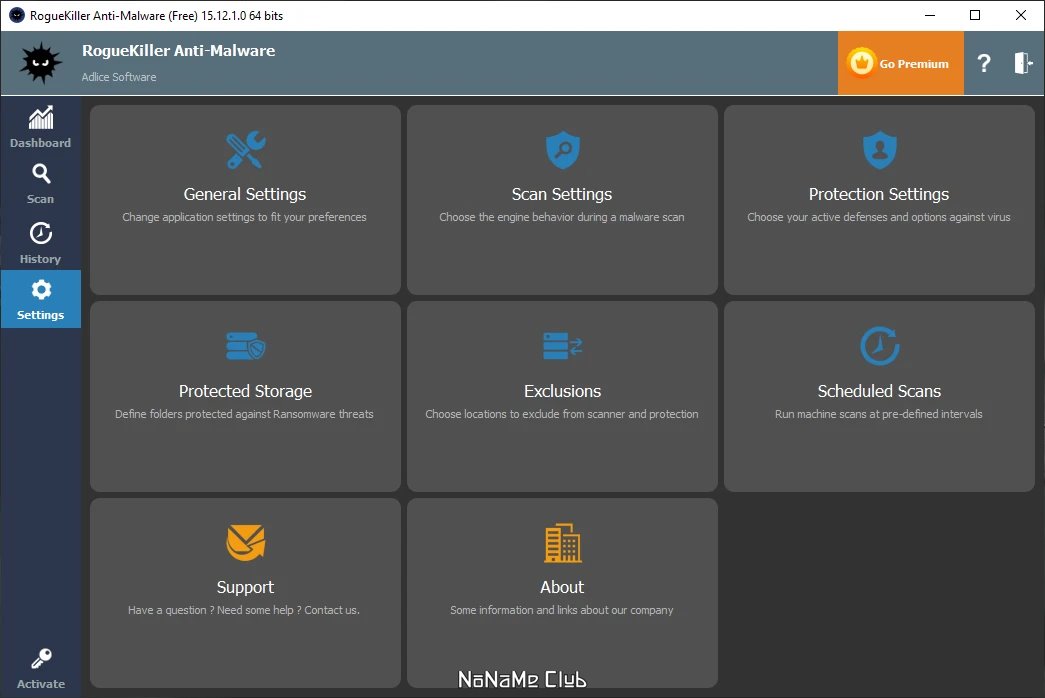Screen dimensions: 1045x698
Task: Click the RogueKiller spiky logo
Action: pyautogui.click(x=41, y=63)
